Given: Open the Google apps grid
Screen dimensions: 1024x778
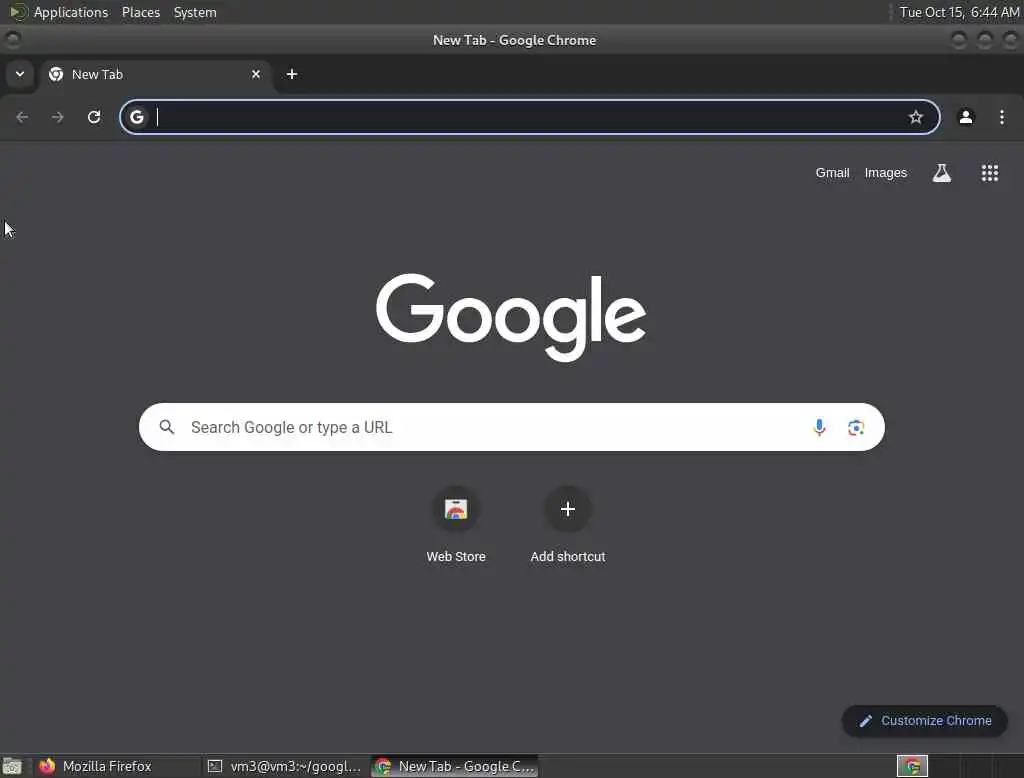Looking at the screenshot, I should [x=989, y=173].
